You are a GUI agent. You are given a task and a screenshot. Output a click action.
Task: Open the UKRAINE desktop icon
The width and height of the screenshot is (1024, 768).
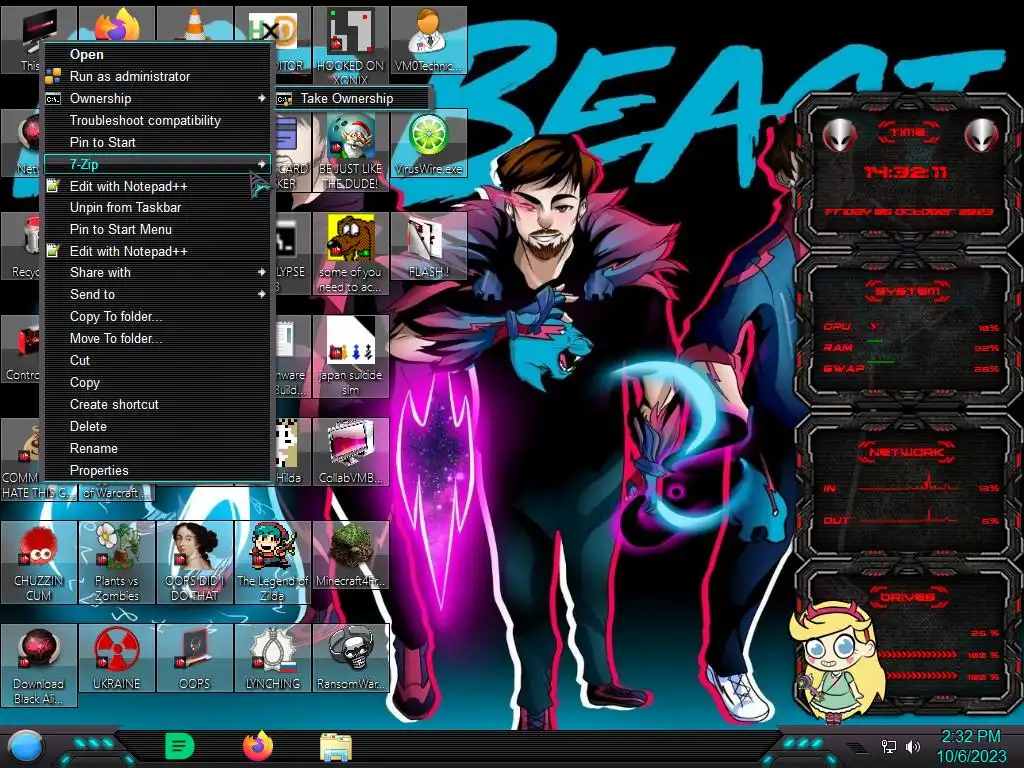[x=117, y=658]
